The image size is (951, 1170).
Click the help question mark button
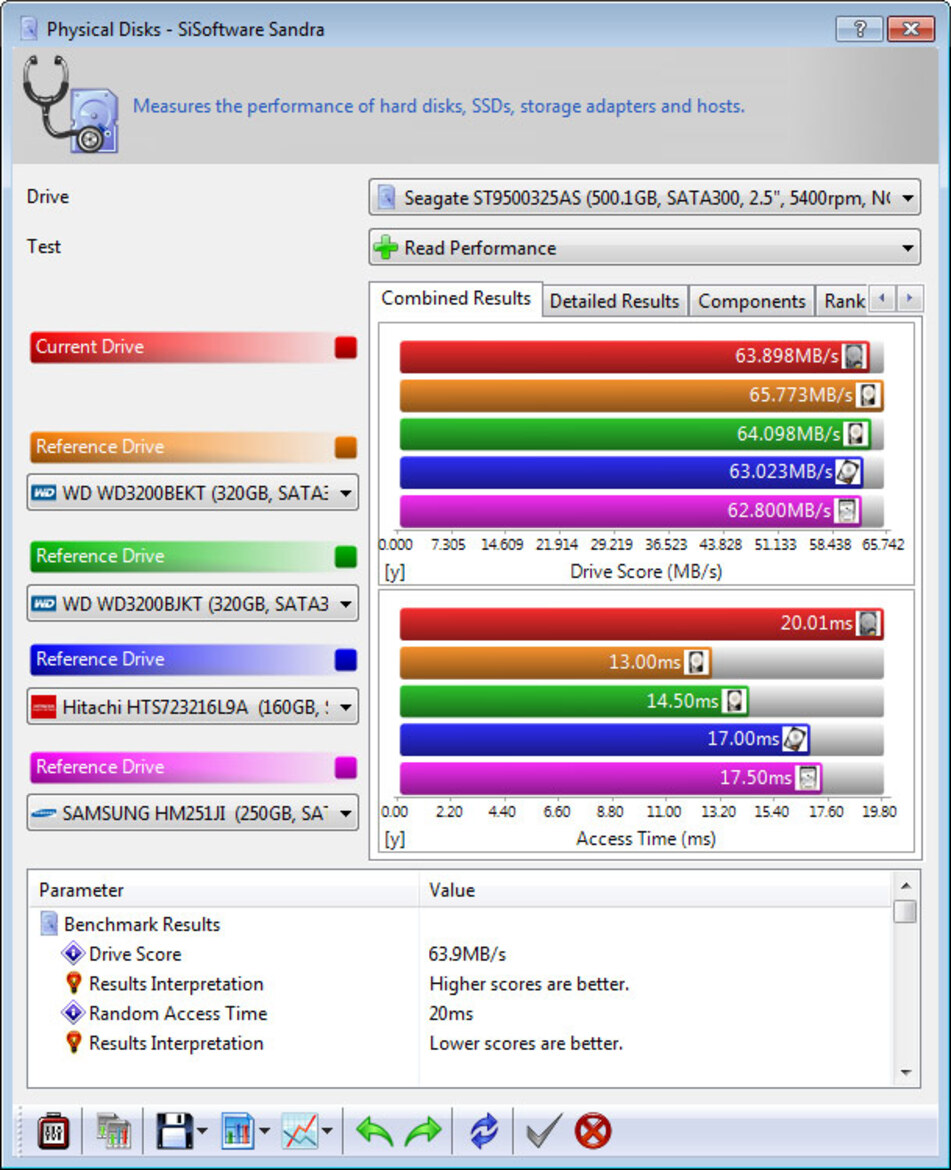(x=859, y=29)
